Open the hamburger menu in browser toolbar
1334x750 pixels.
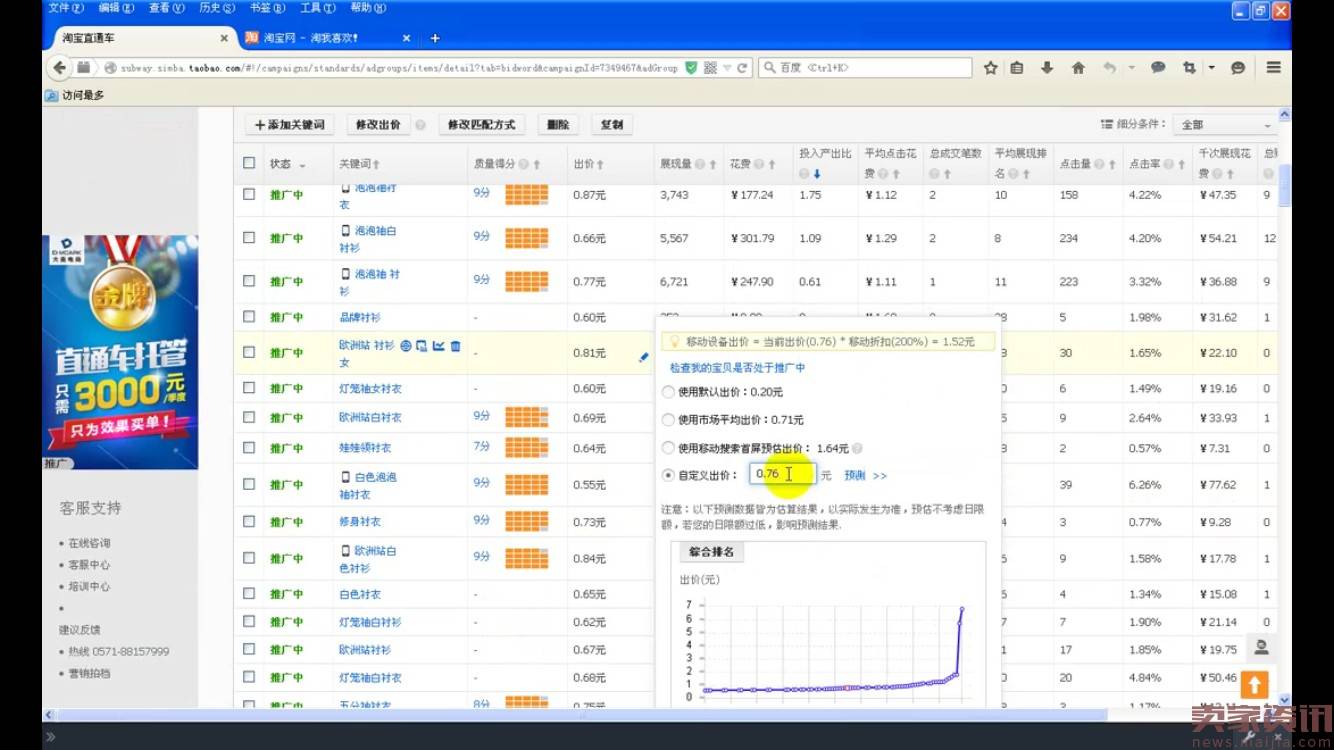[x=1273, y=68]
